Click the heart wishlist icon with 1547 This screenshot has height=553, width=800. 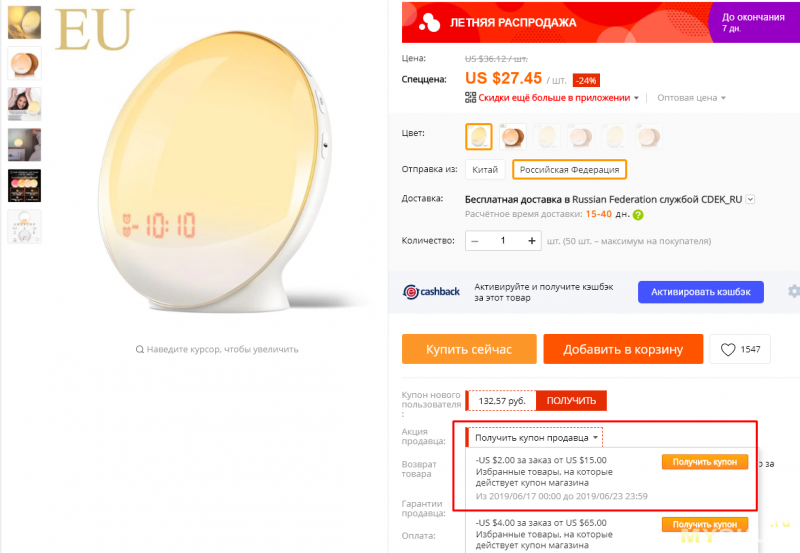(728, 349)
